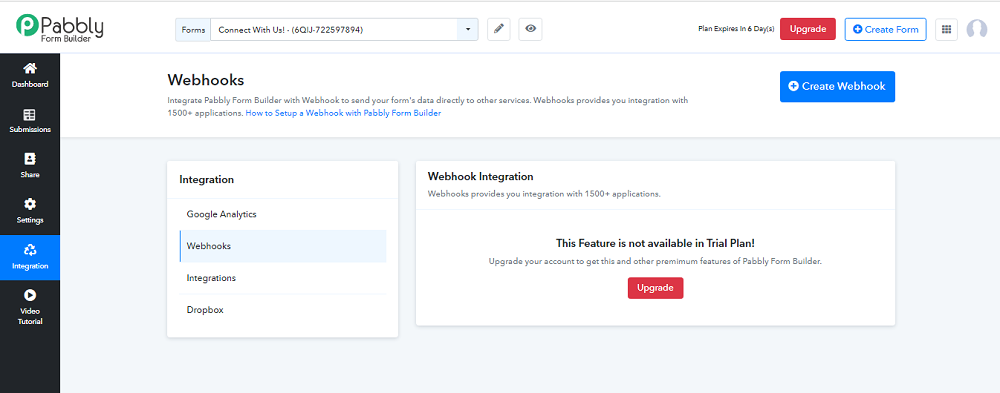Click the Create Webhook button
This screenshot has height=393, width=1000.
[x=837, y=86]
